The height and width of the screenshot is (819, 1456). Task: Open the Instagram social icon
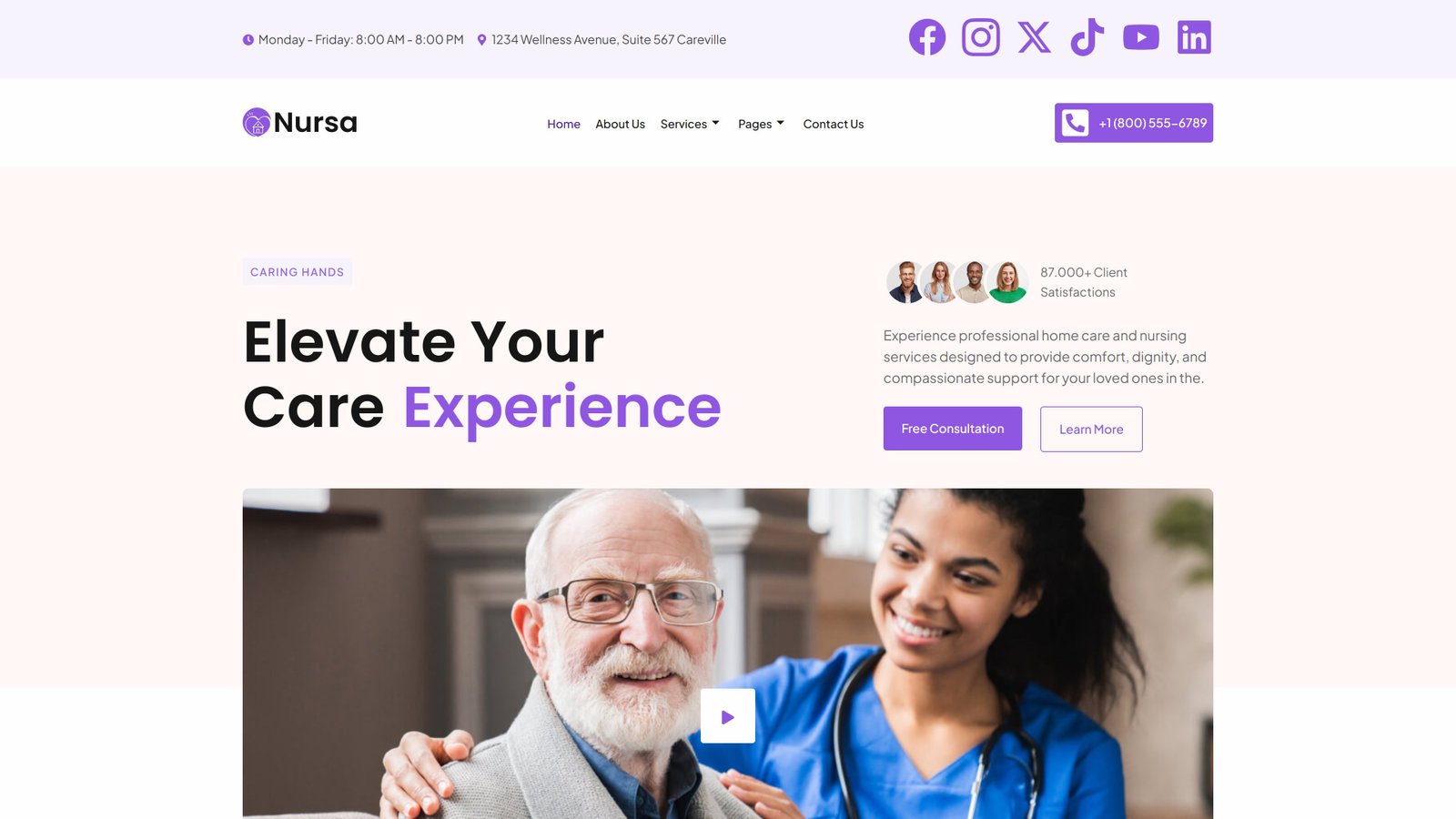click(981, 37)
